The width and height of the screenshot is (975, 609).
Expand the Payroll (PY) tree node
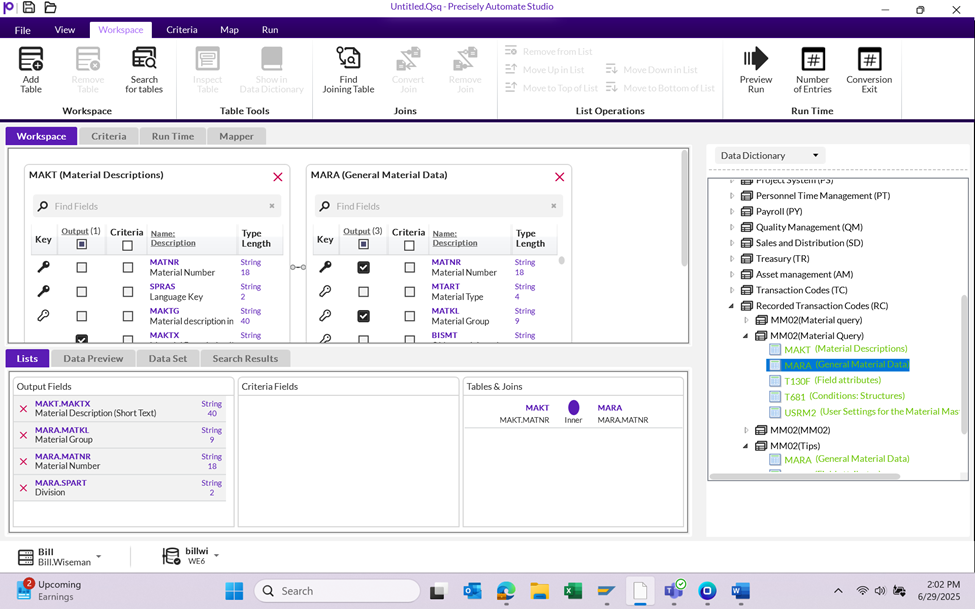(x=732, y=212)
